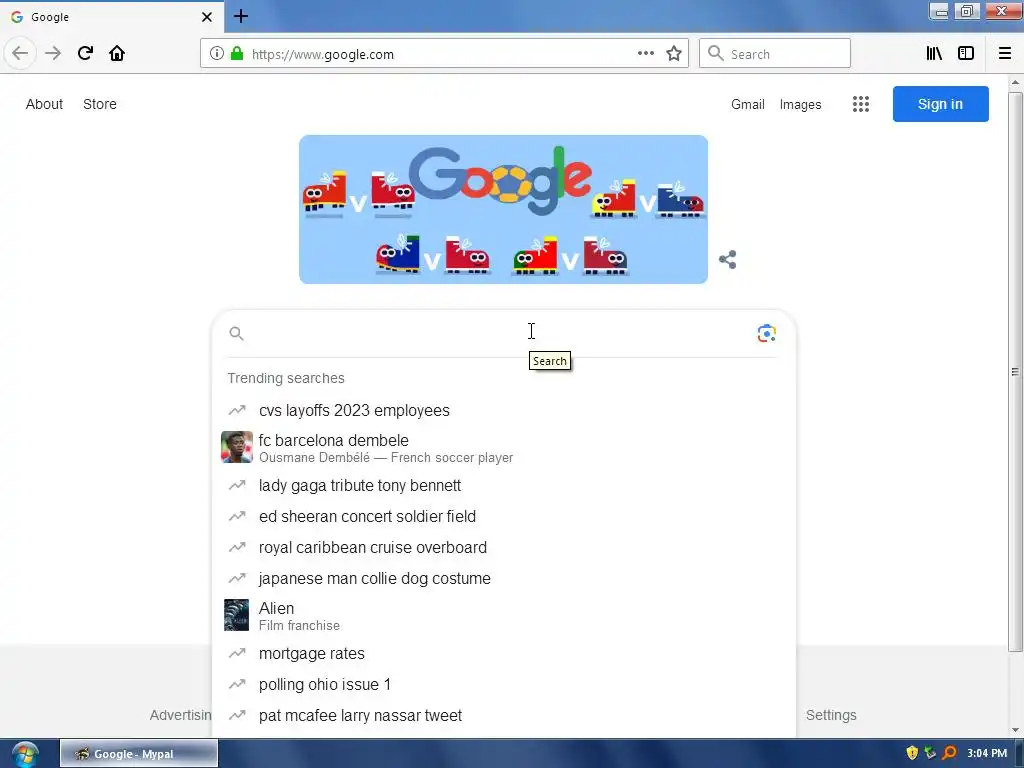Share the Google Doodle via share icon
Viewport: 1024px width, 768px height.
[x=728, y=260]
